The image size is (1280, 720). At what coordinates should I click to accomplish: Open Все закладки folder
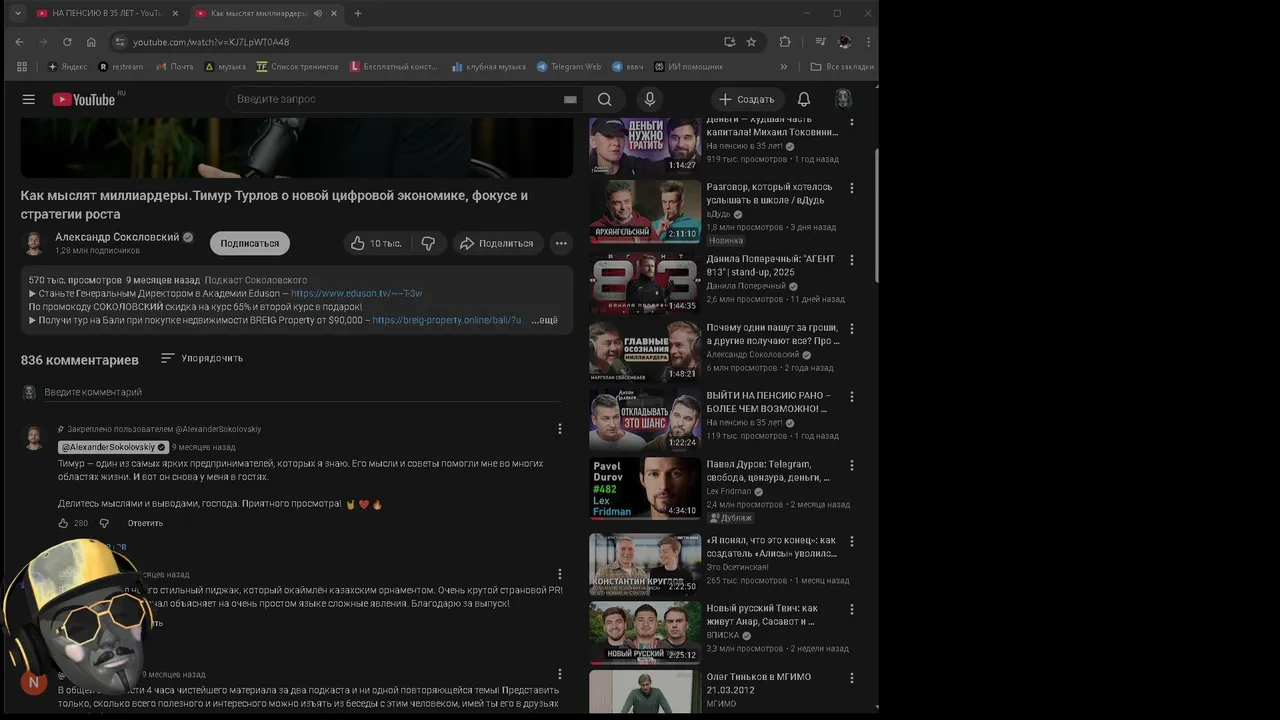pos(842,67)
